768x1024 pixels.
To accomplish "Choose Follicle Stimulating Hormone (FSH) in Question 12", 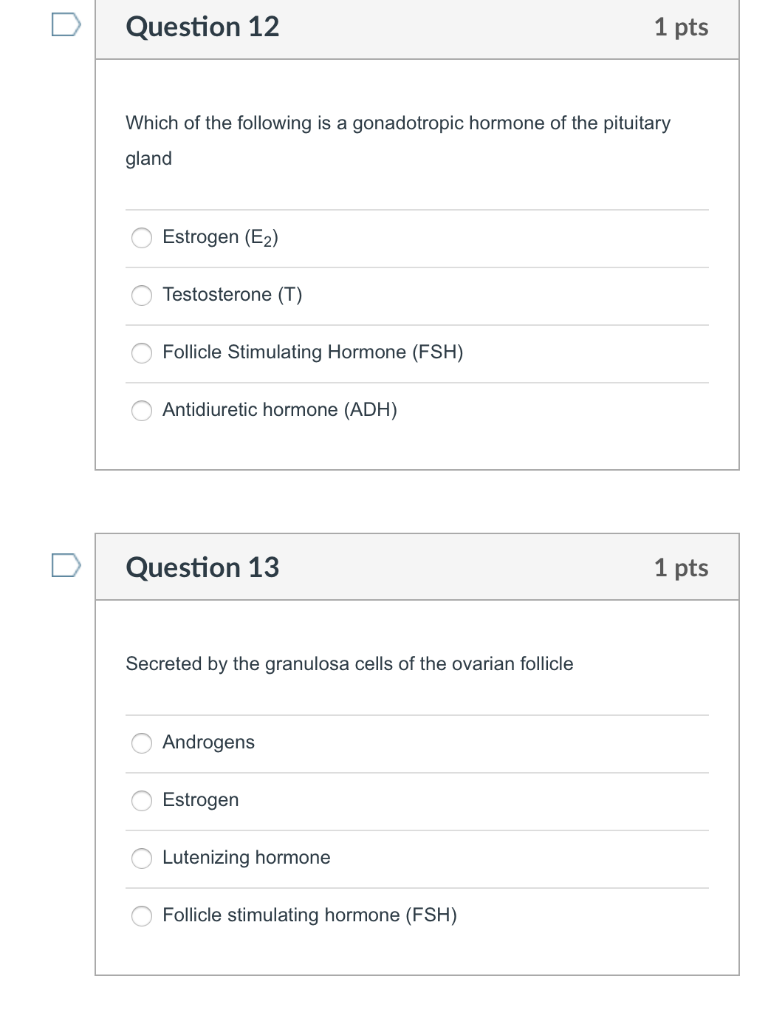I will click(x=142, y=353).
